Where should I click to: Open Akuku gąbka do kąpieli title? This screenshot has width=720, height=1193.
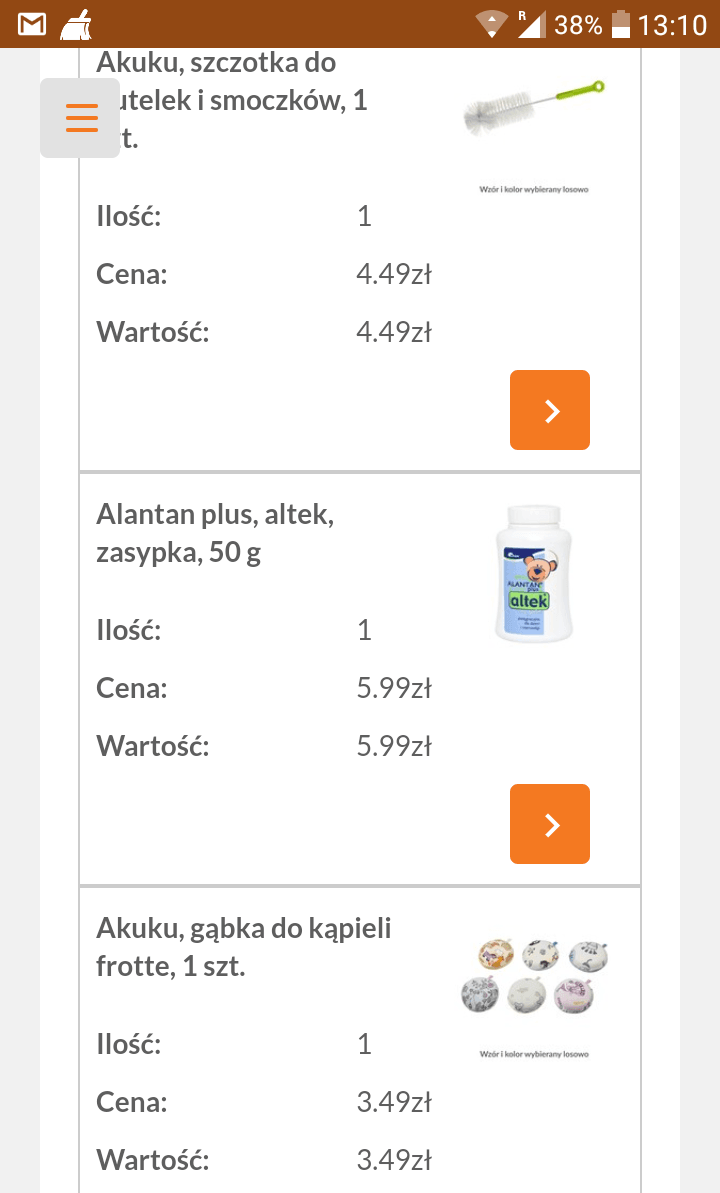tap(243, 947)
